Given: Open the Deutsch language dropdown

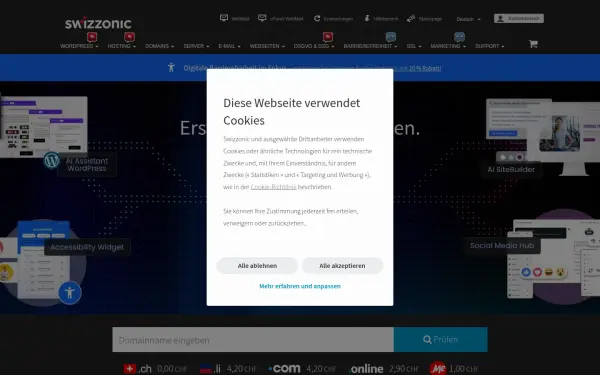Looking at the screenshot, I should 468,19.
